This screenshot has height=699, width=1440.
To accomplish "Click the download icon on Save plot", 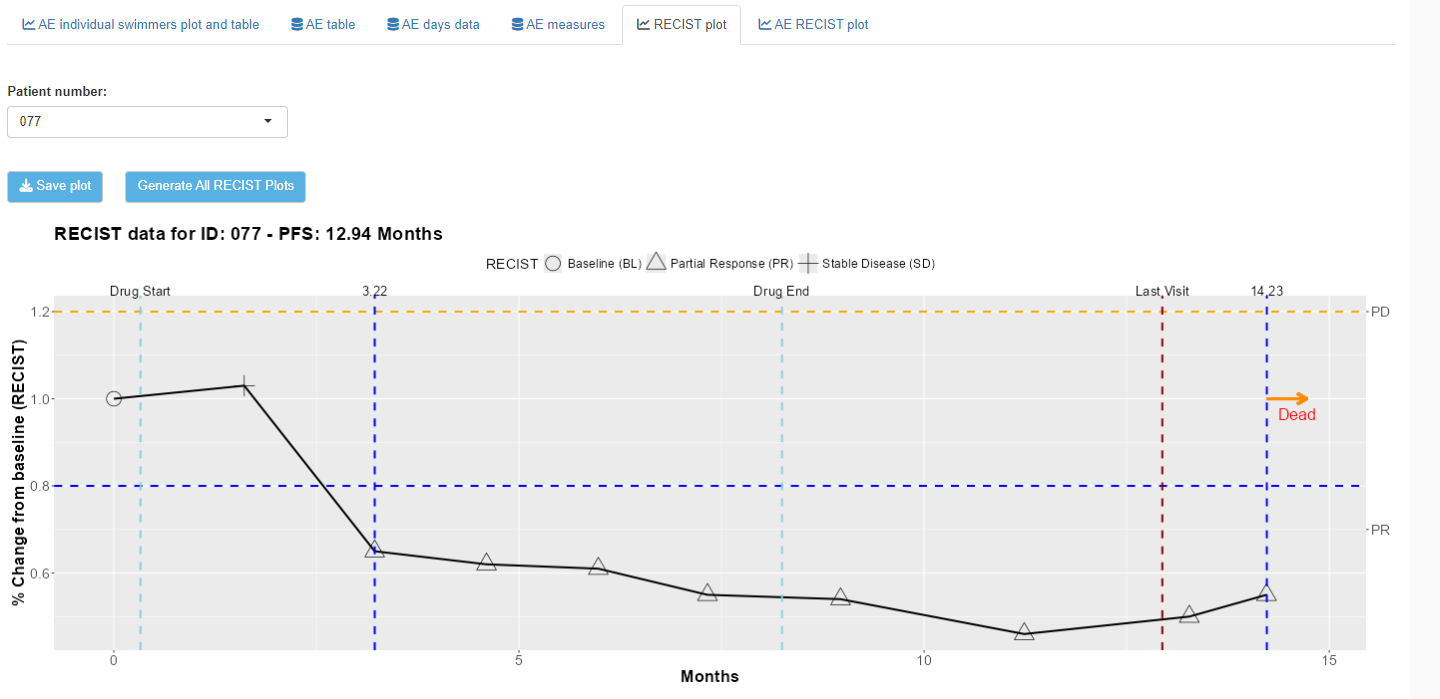I will pyautogui.click(x=26, y=186).
